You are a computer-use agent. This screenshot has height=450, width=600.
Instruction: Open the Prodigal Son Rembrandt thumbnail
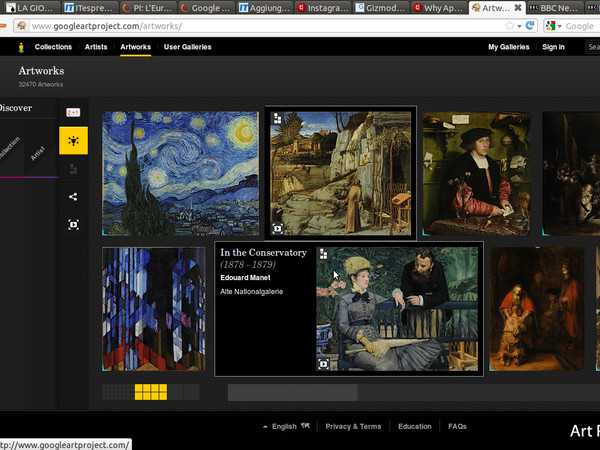pos(537,309)
